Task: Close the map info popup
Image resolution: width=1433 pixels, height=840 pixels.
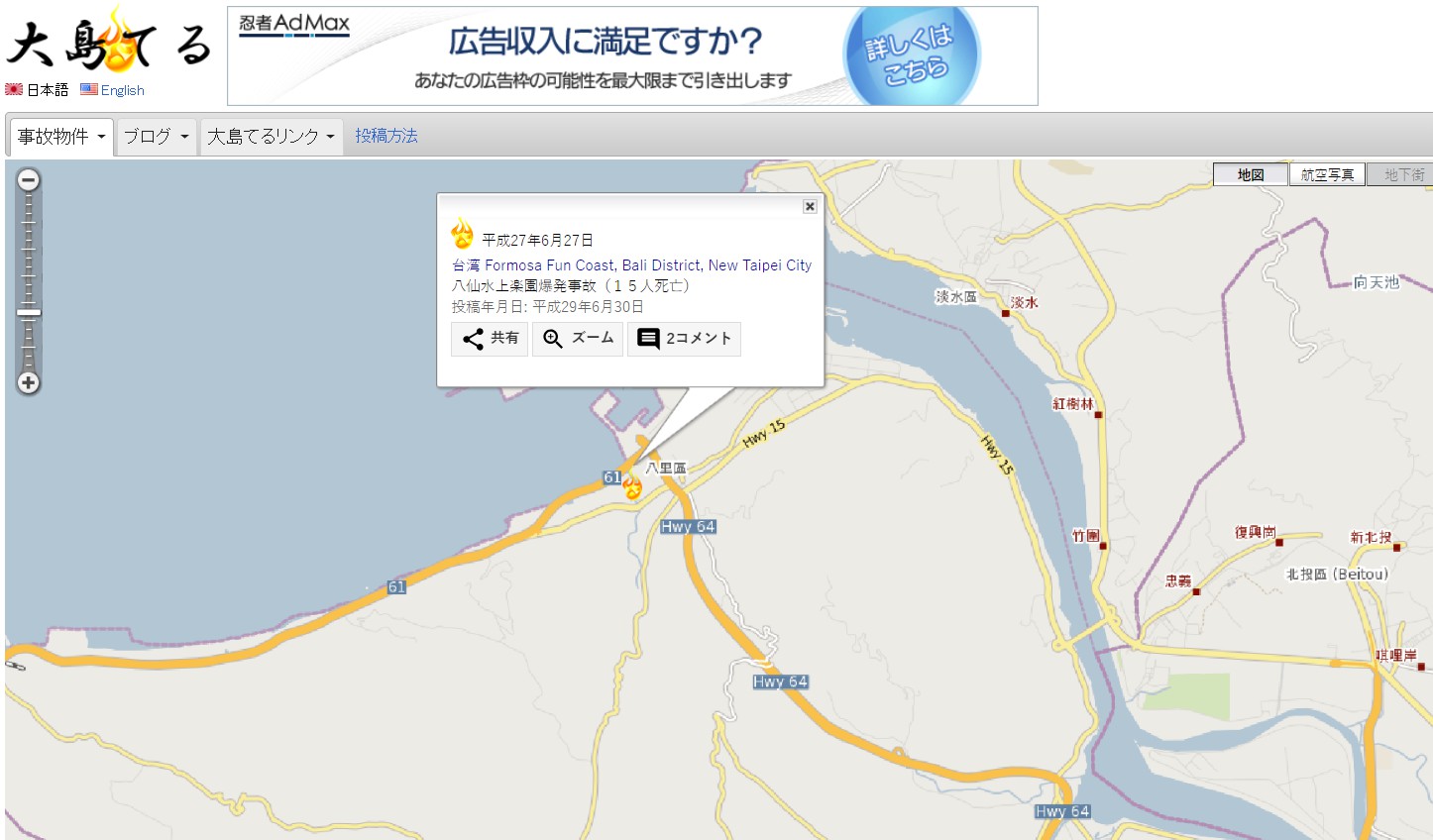Action: 810,206
